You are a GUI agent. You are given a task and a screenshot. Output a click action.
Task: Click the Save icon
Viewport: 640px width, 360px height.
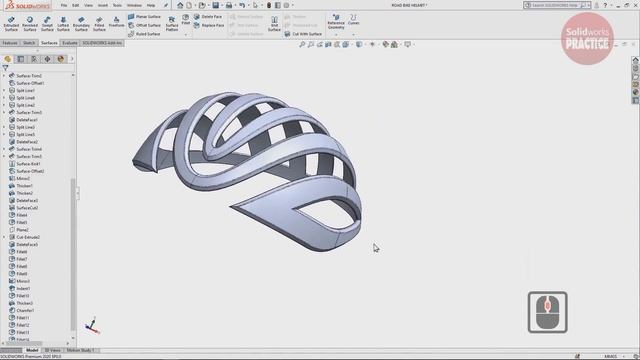coord(216,5)
